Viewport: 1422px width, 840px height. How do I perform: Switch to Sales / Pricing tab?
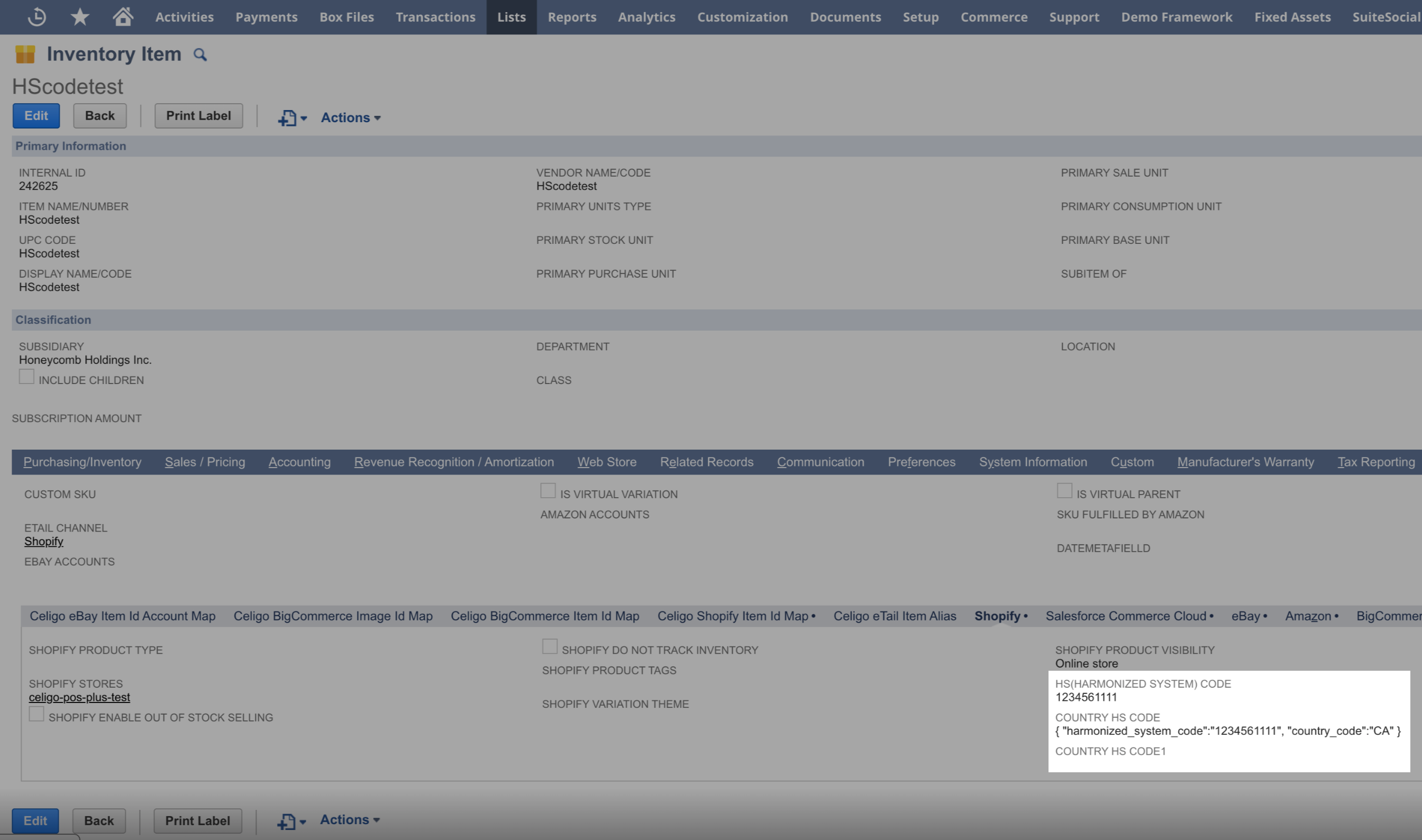pyautogui.click(x=205, y=462)
